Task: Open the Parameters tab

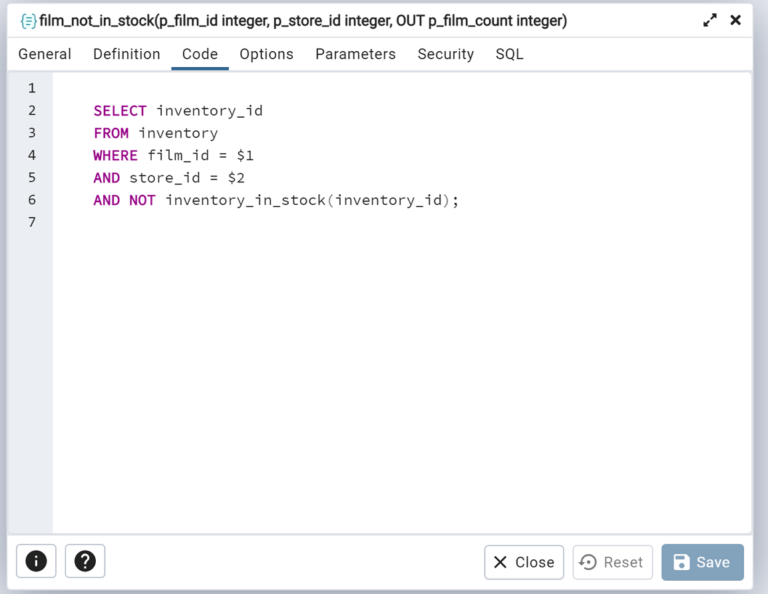Action: pyautogui.click(x=355, y=54)
